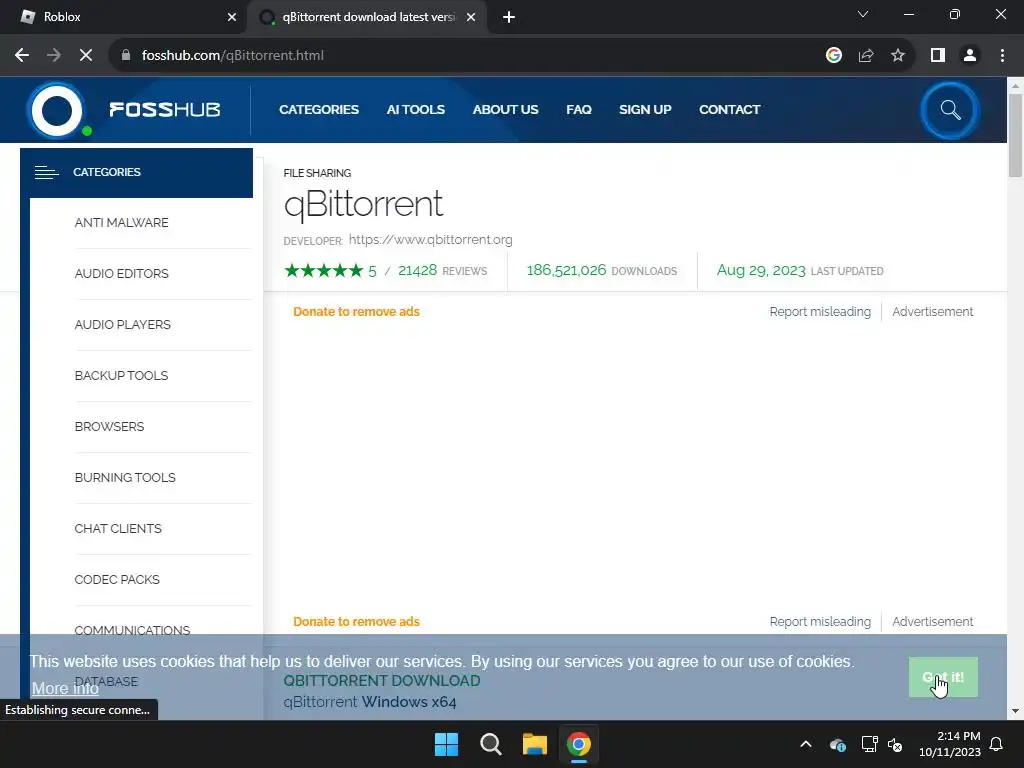
Task: Click Chrome icon in taskbar
Action: (579, 744)
